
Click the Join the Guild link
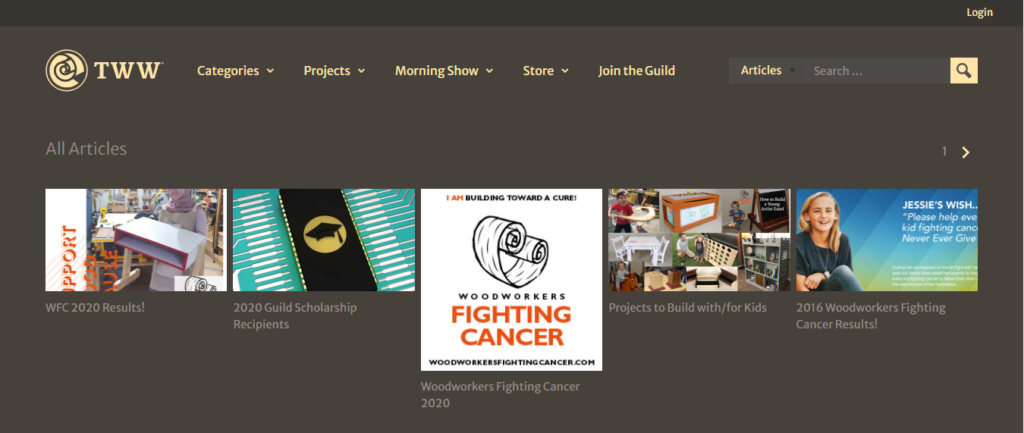tap(637, 71)
